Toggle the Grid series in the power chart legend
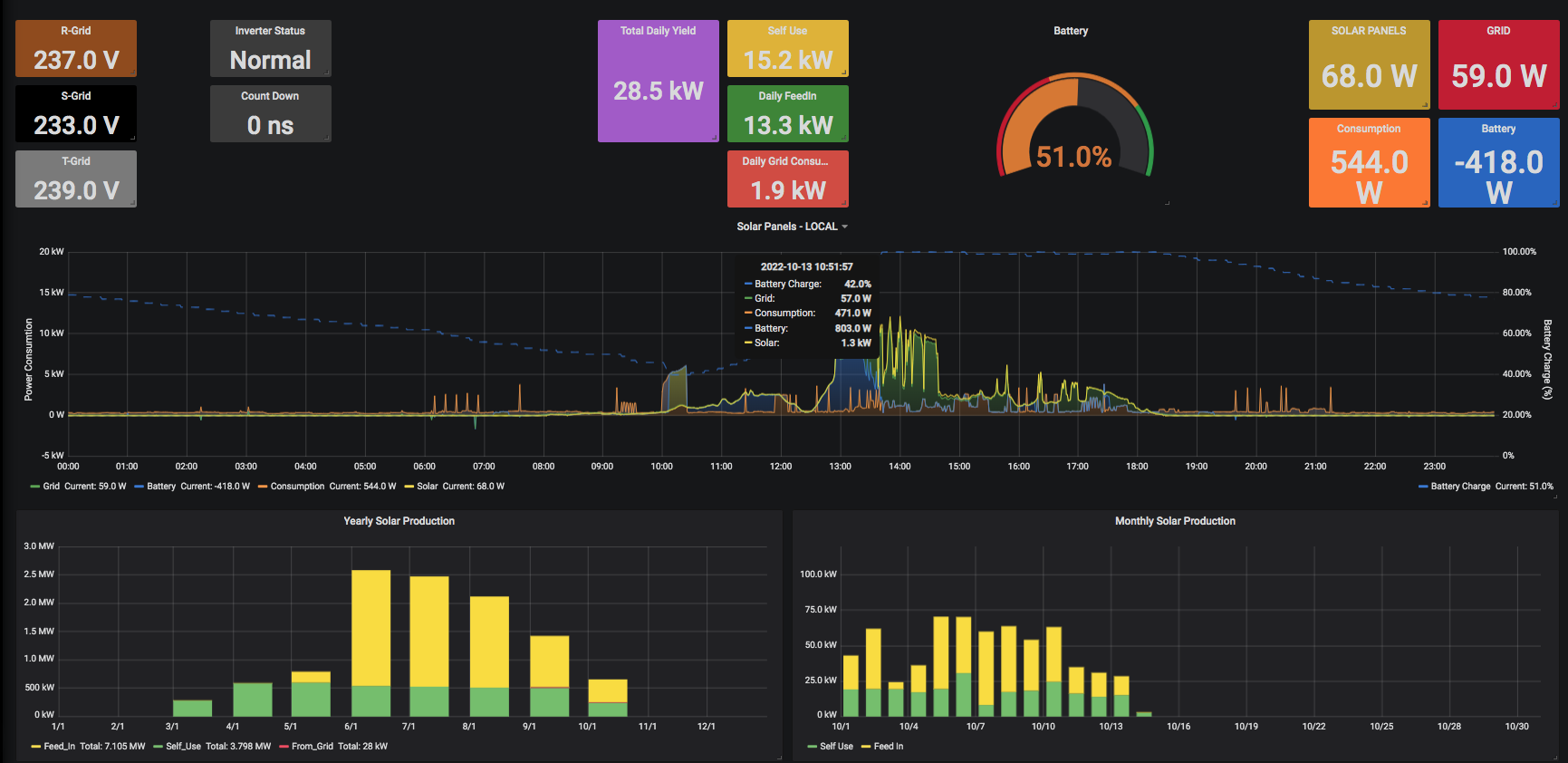 51,487
